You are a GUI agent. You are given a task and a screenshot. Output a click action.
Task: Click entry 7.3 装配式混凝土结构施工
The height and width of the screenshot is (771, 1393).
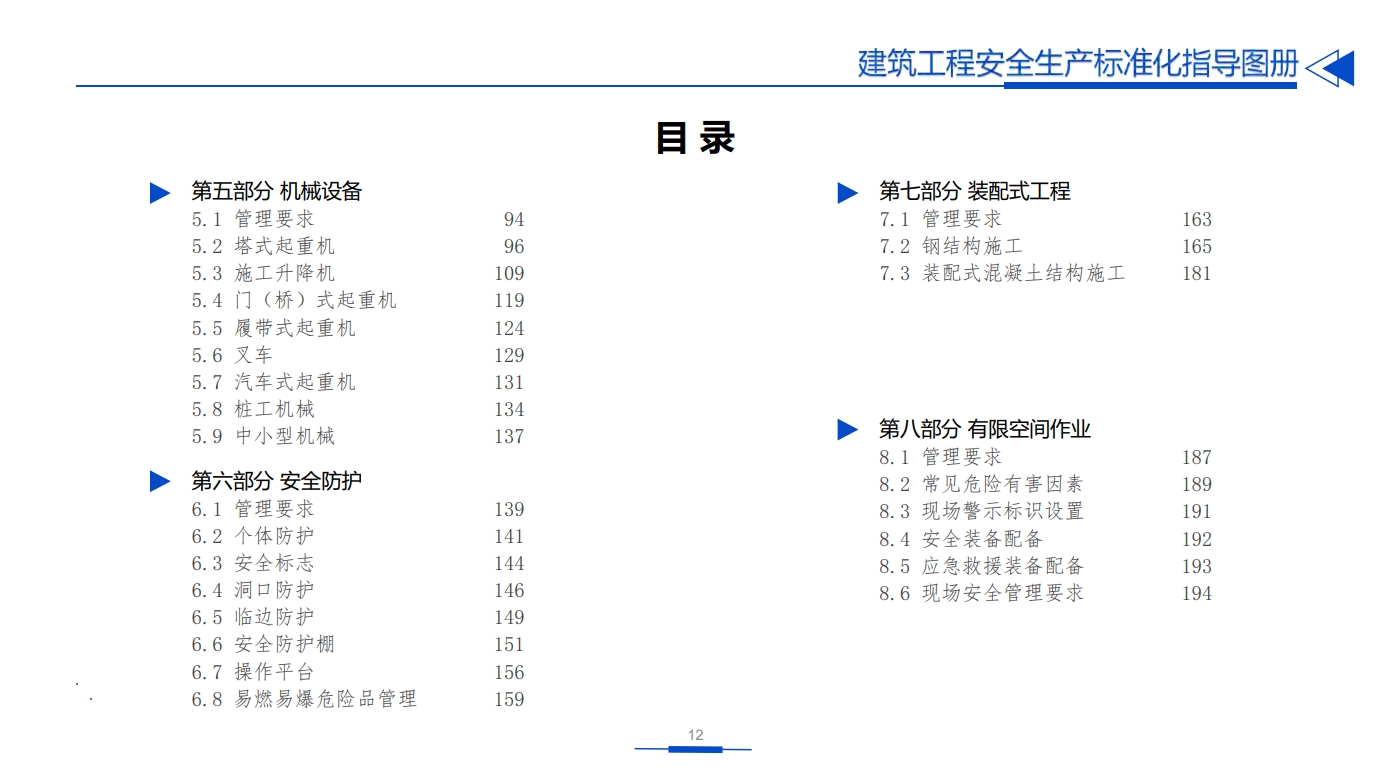tap(1002, 273)
